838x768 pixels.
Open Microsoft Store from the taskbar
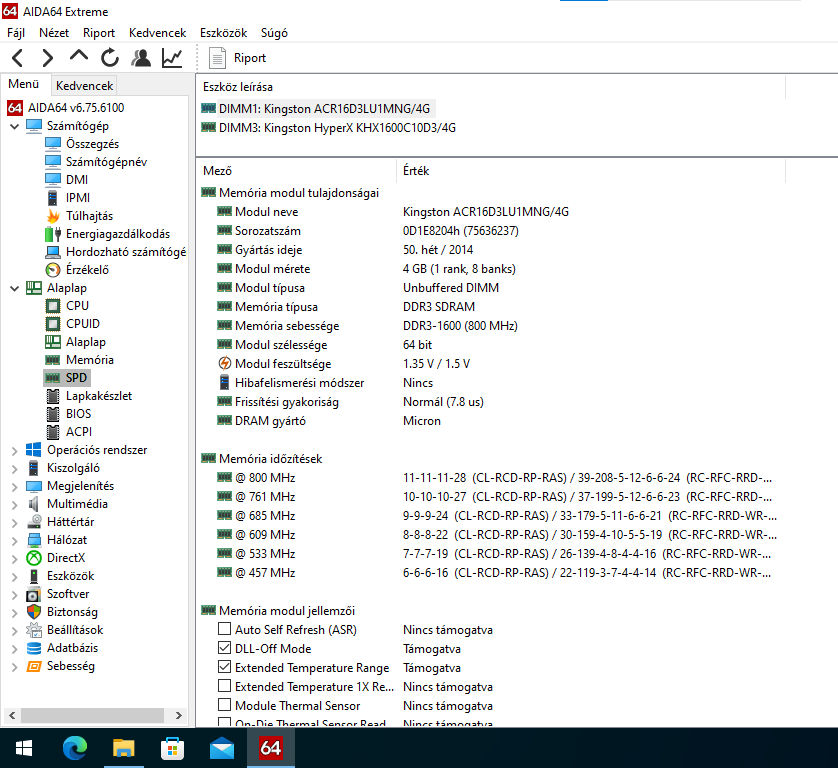(x=173, y=748)
